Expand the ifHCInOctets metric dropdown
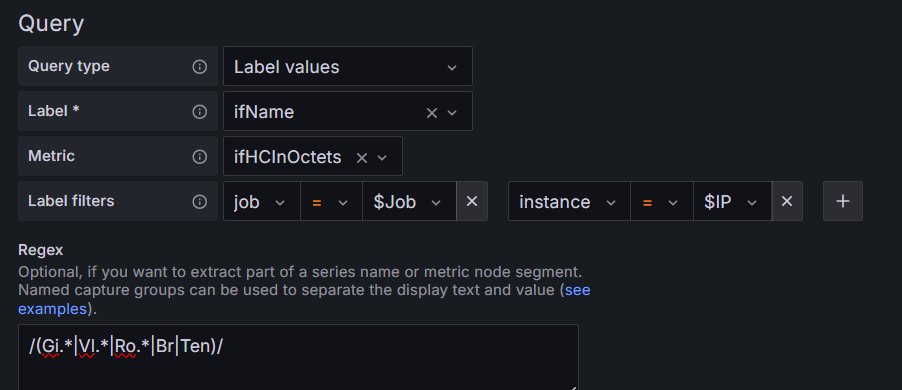The height and width of the screenshot is (390, 902). pos(382,158)
